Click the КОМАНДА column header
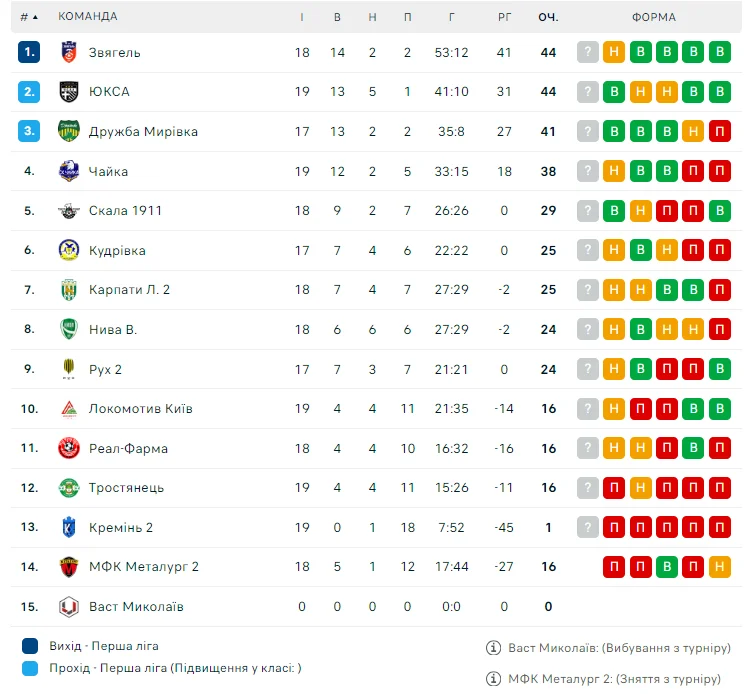751x694 pixels. click(88, 17)
